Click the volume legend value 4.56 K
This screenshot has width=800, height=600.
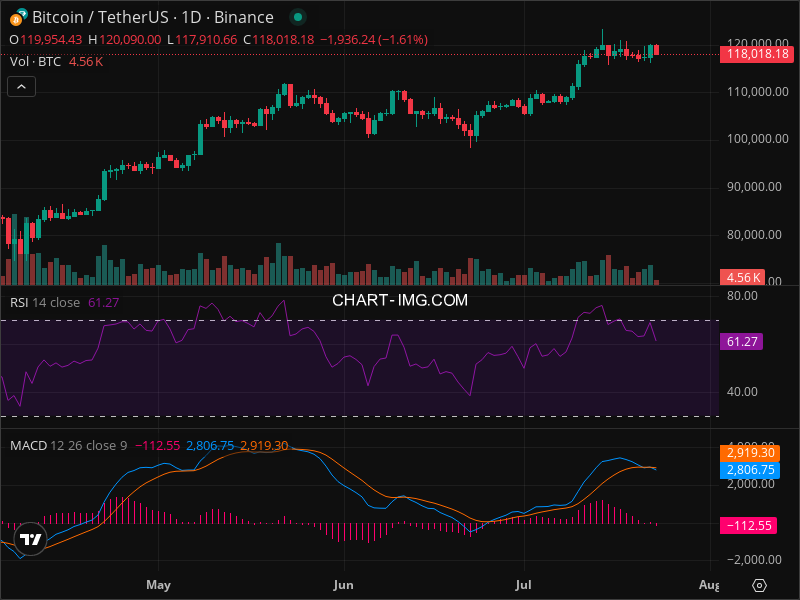86,62
